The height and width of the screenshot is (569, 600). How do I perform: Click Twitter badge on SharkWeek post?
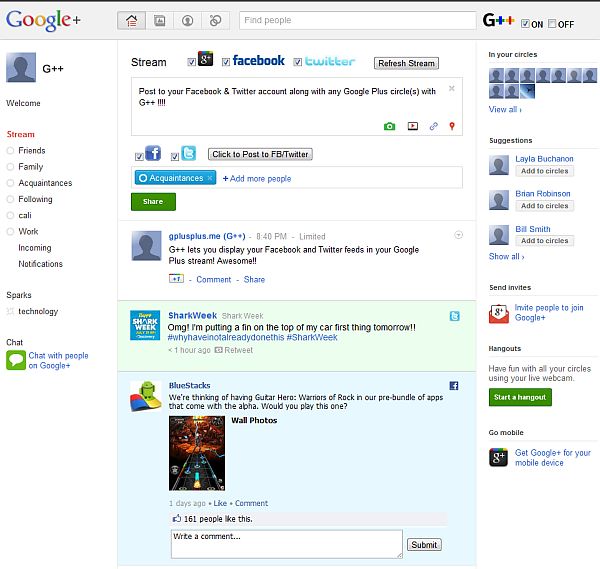(454, 316)
